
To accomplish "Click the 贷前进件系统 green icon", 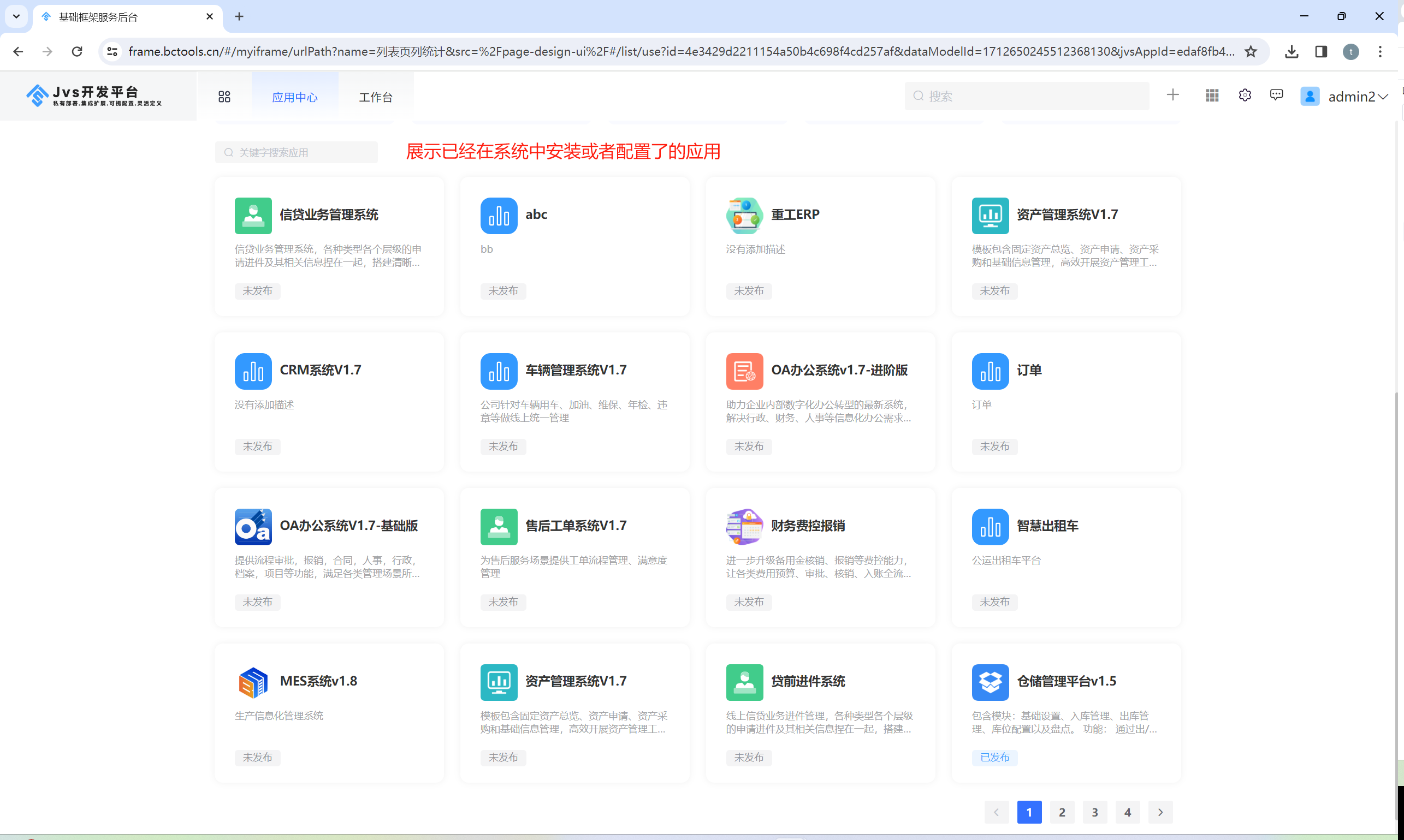I will 745,683.
